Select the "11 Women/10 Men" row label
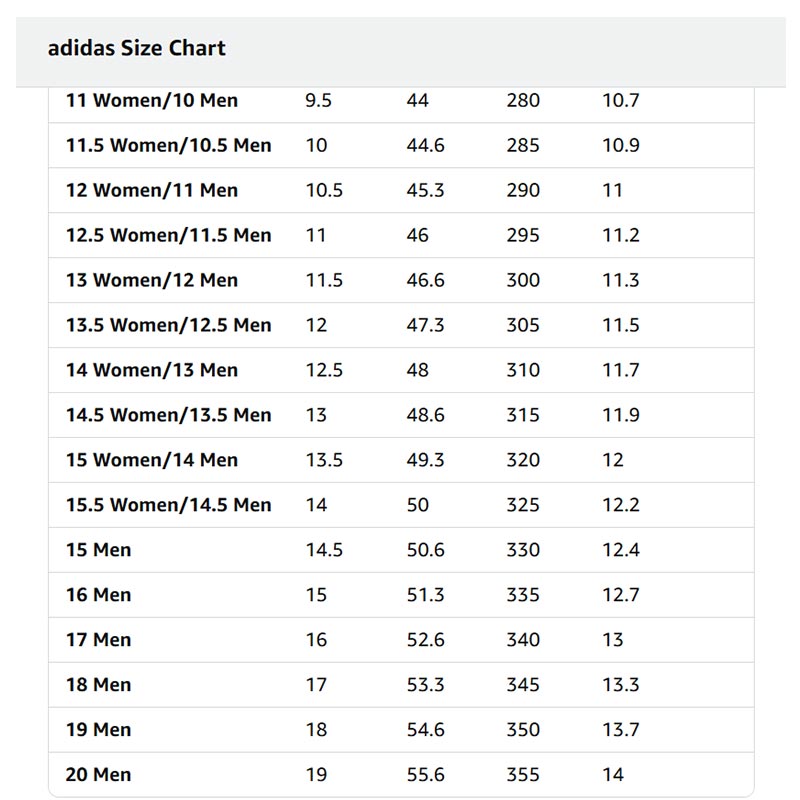 (x=152, y=100)
